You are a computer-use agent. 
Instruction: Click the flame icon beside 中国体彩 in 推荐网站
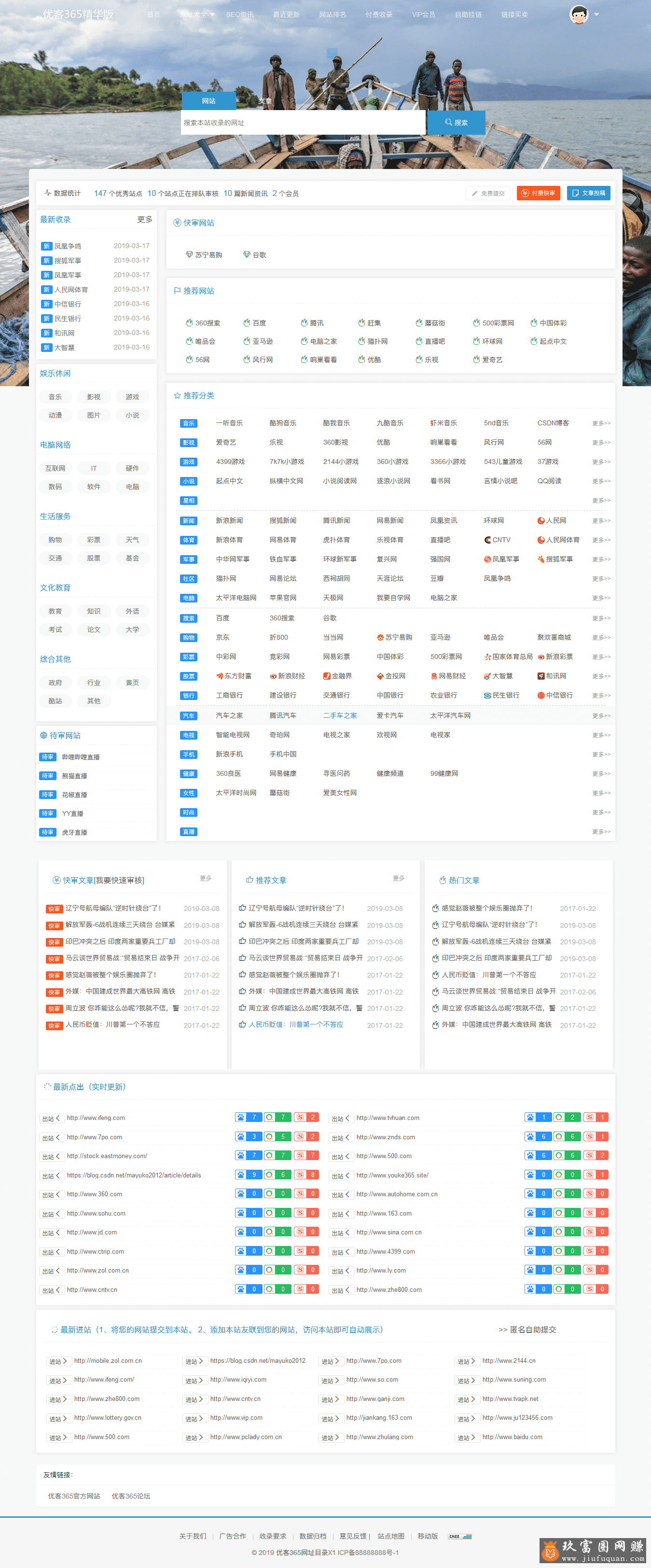(534, 322)
